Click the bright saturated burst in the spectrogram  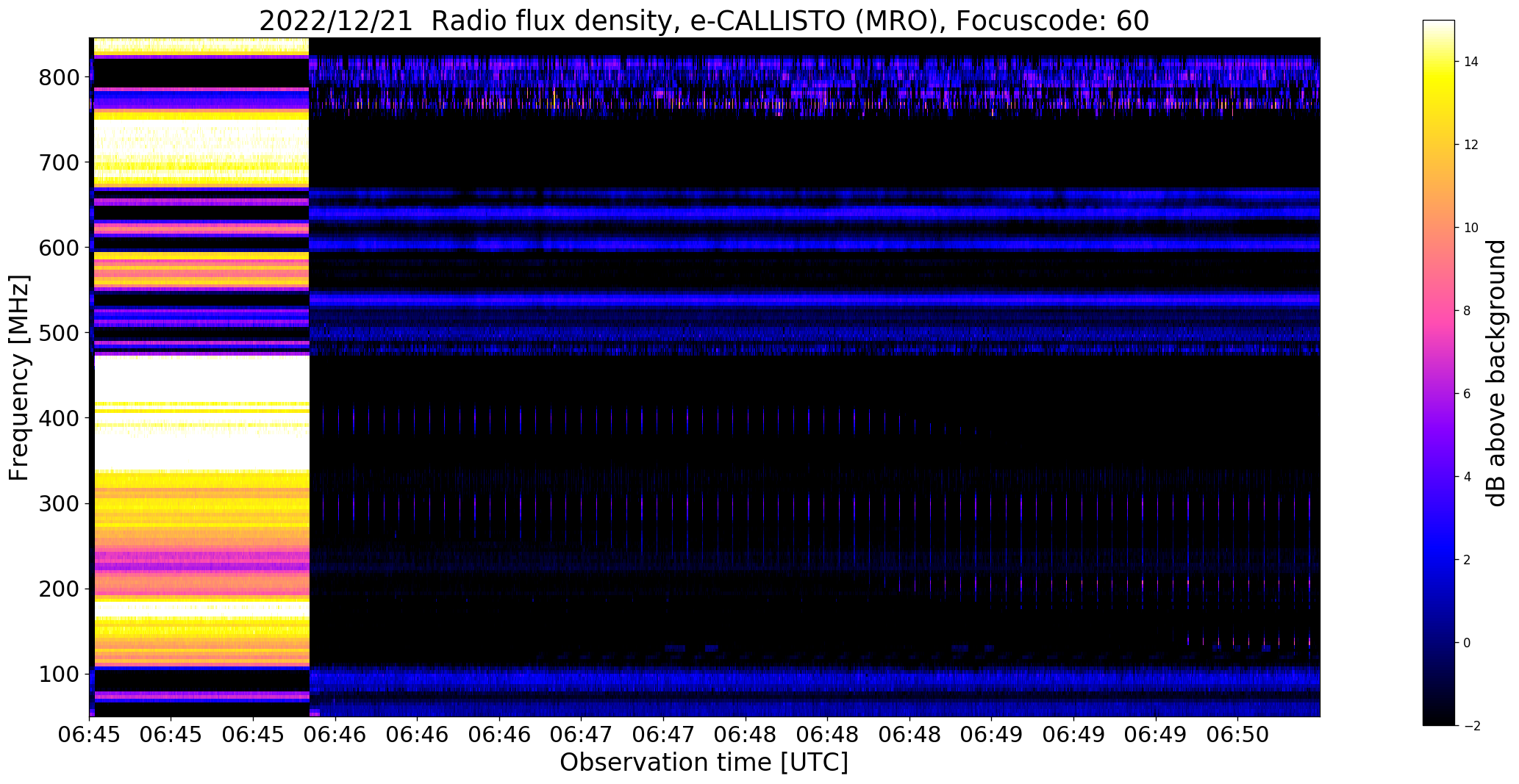tap(200, 377)
